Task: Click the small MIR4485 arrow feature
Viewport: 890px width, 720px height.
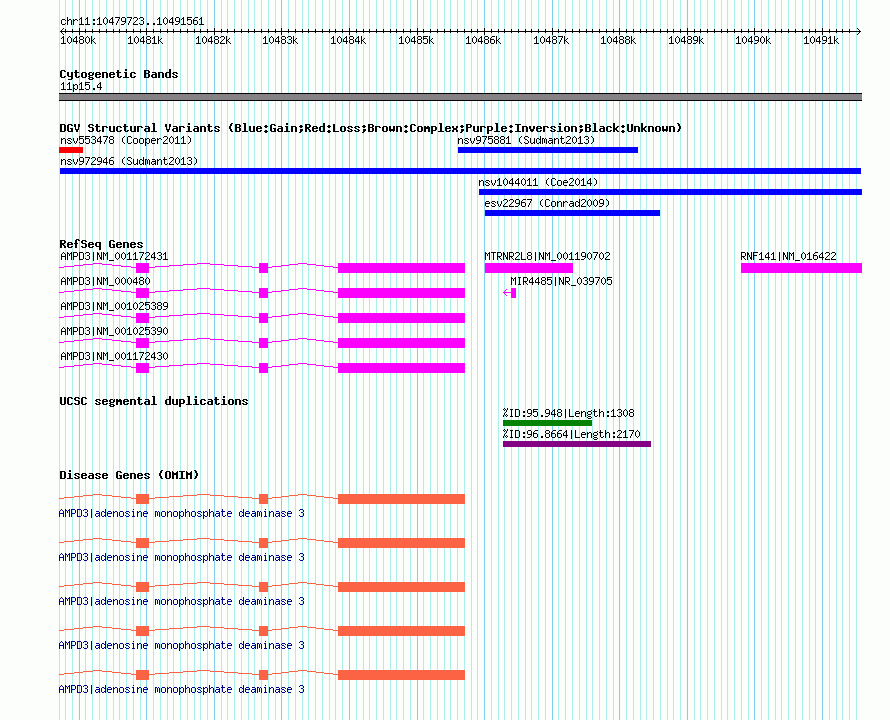Action: pyautogui.click(x=510, y=293)
